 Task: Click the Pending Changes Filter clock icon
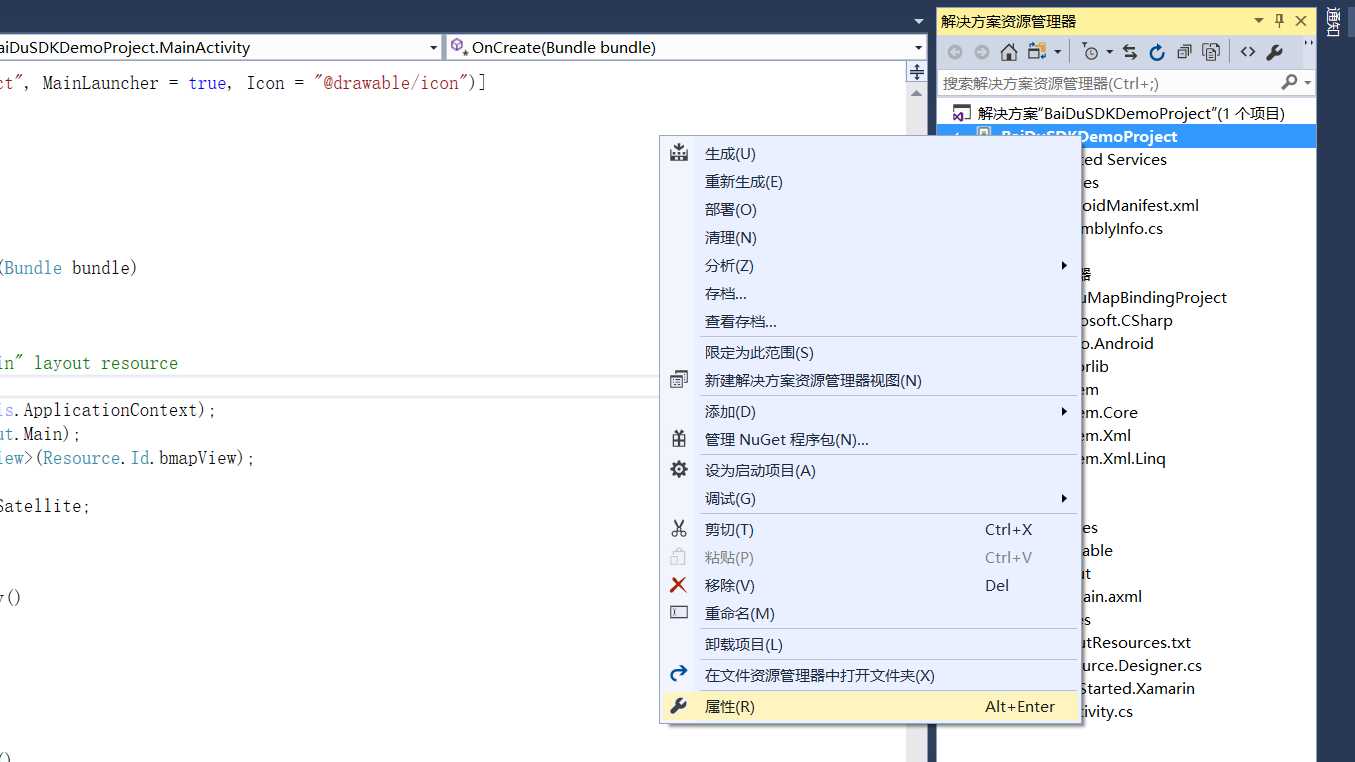[1091, 52]
